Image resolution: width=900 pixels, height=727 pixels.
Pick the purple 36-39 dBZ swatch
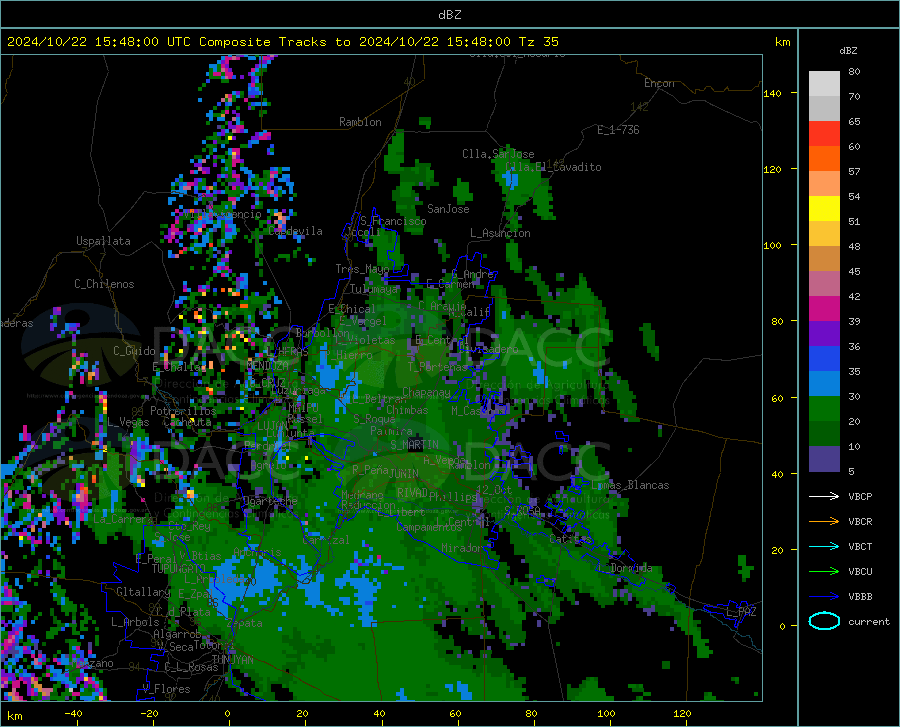point(824,334)
